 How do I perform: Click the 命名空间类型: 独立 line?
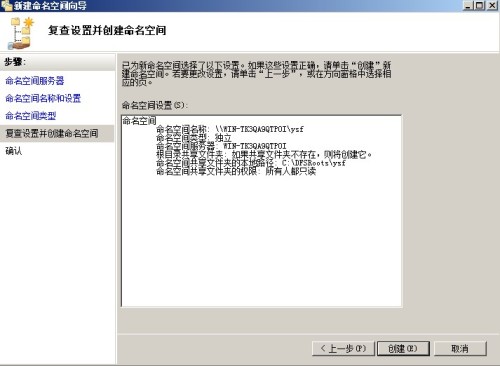pos(194,137)
